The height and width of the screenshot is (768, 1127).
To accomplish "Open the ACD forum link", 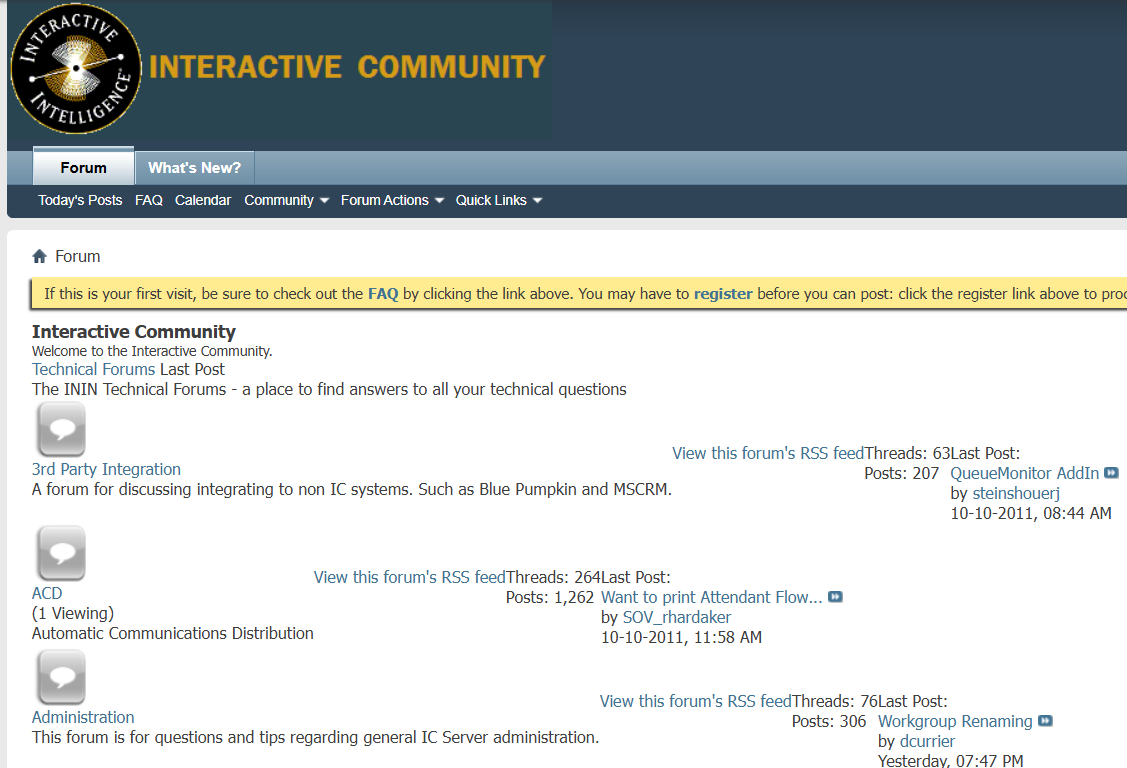I will coord(47,593).
